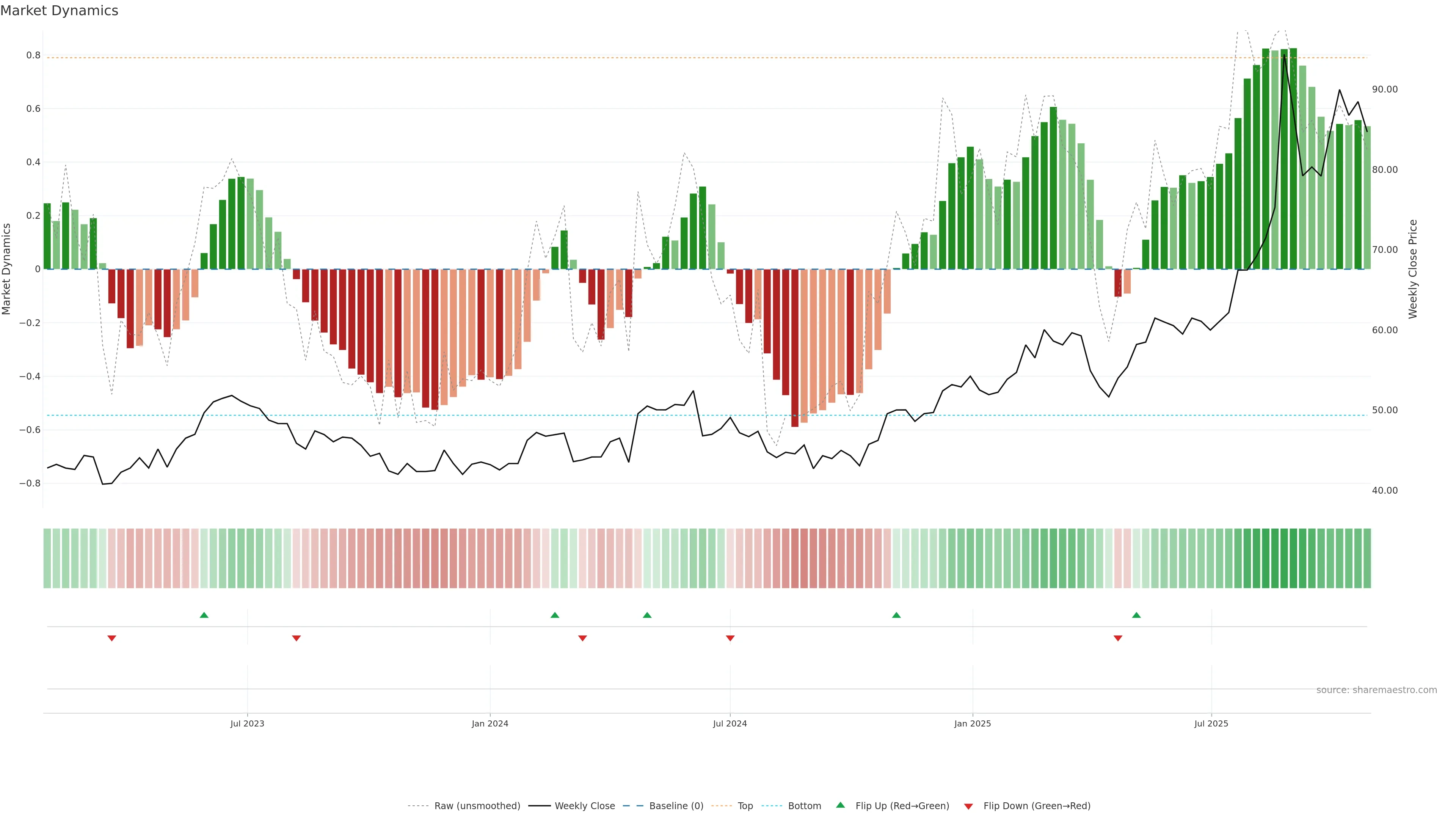Viewport: 1456px width, 819px height.
Task: Click the green triangle in the Flip Up legend
Action: click(841, 805)
